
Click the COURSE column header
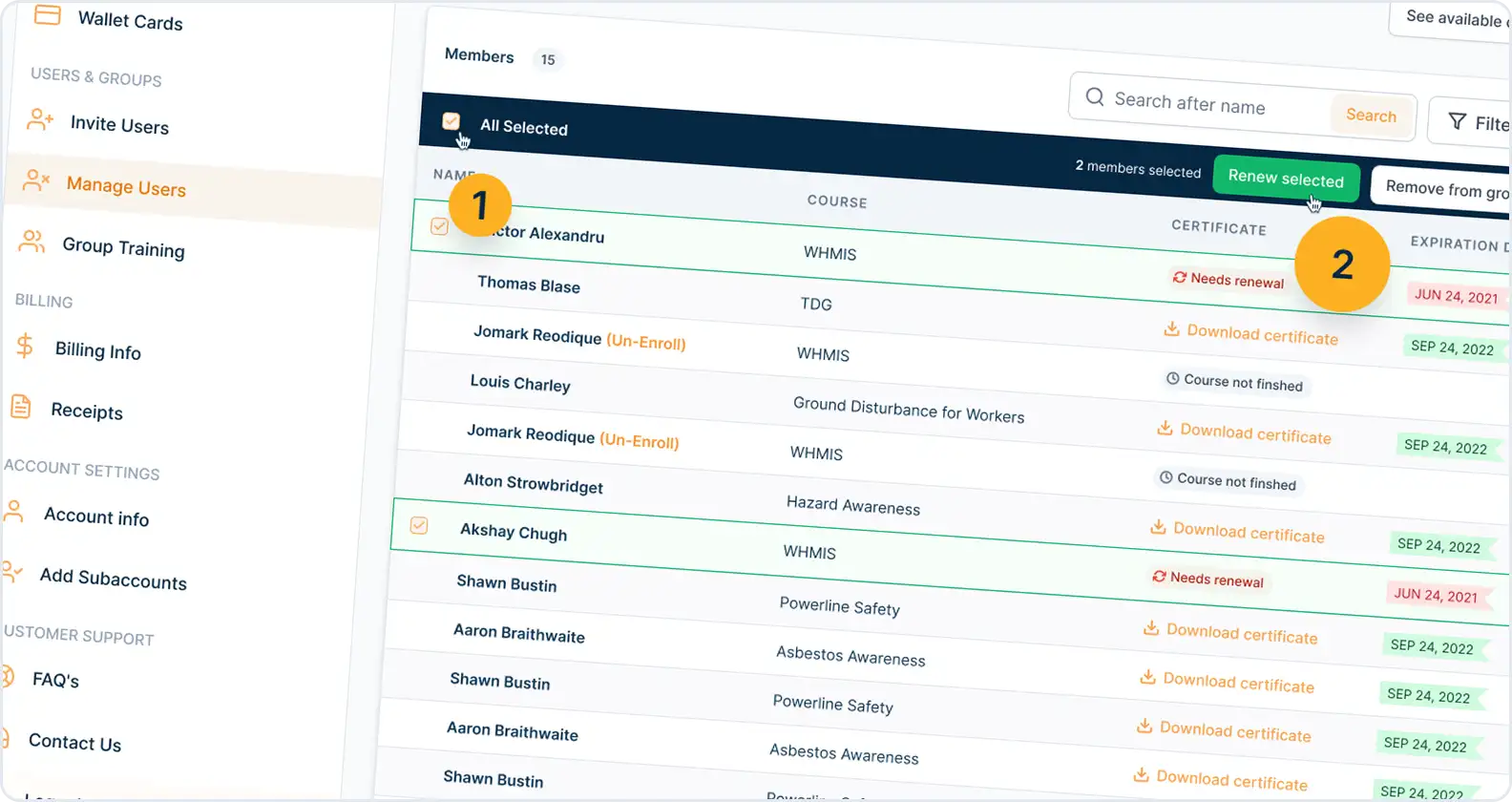tap(837, 201)
